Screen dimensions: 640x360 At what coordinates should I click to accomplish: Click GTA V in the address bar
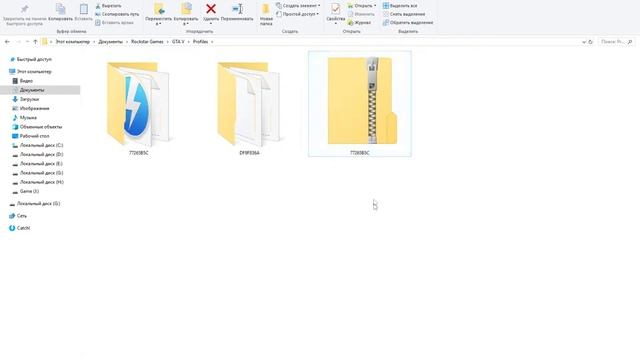178,42
